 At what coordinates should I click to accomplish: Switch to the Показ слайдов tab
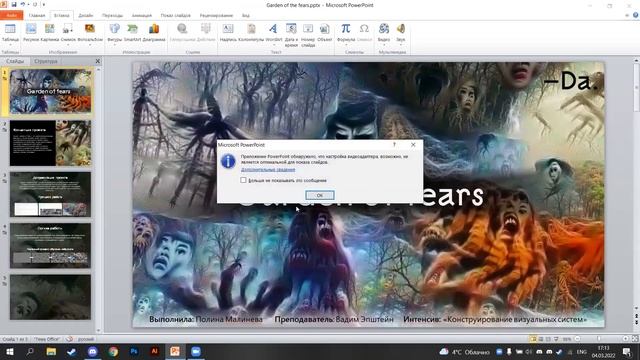tap(176, 15)
